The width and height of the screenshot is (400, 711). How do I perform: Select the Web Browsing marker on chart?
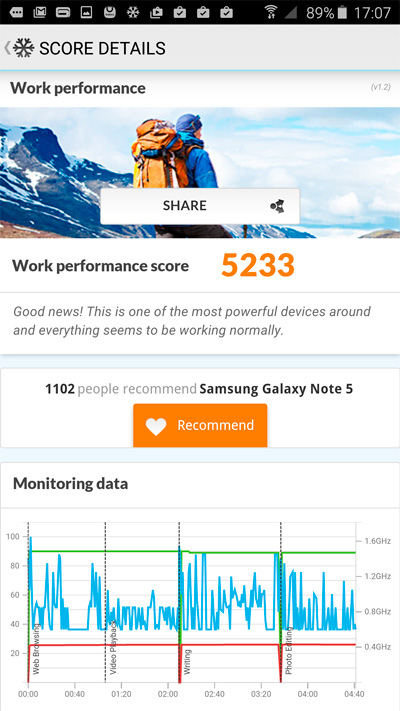[x=36, y=649]
